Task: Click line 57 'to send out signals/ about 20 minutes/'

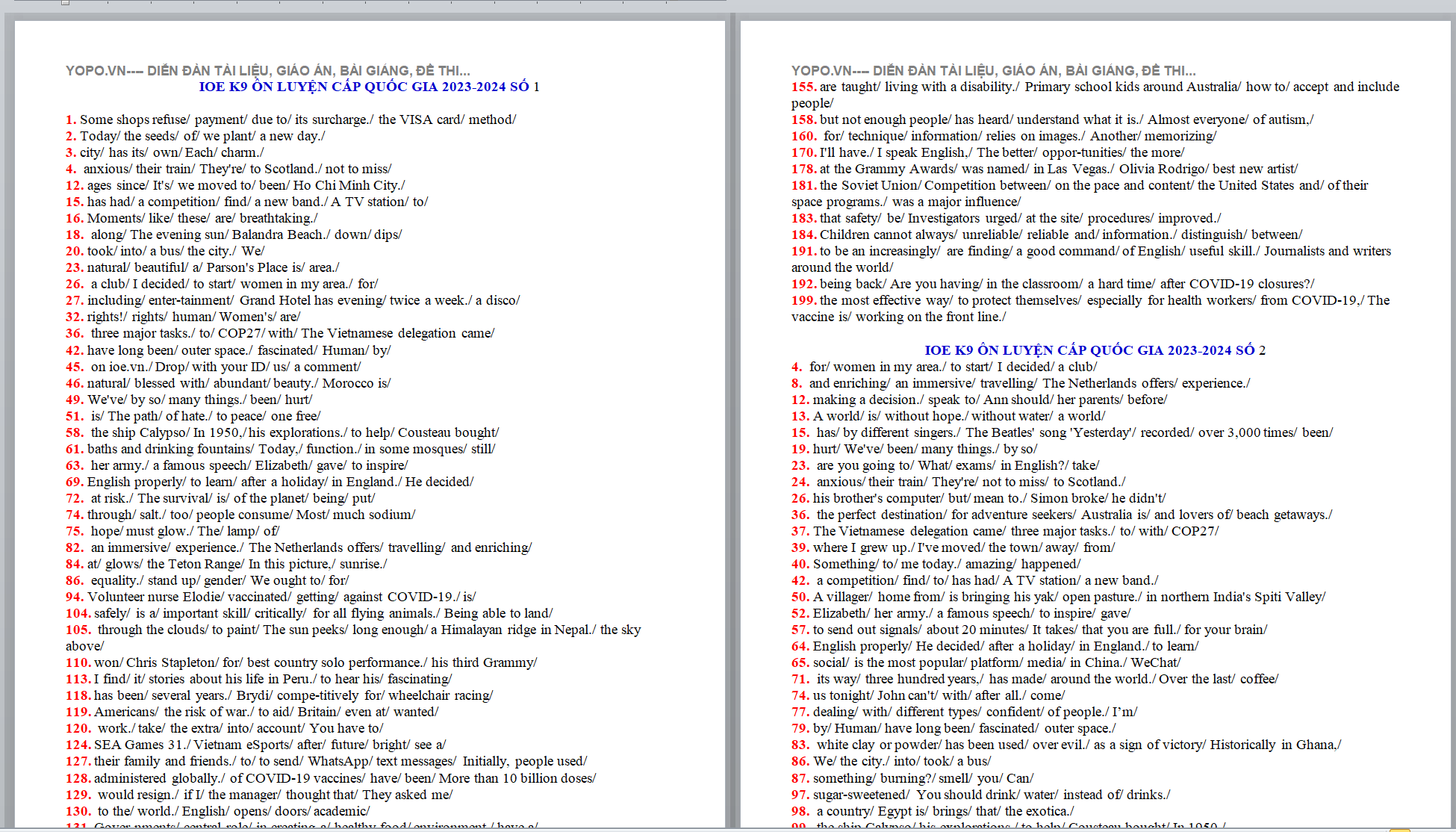Action: point(1030,630)
